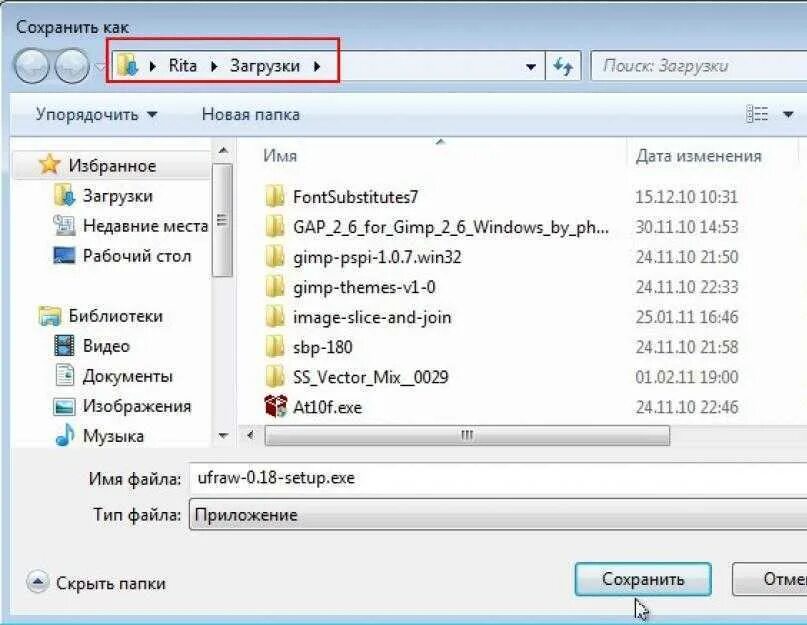807x625 pixels.
Task: Click the Имя файла input field
Action: click(498, 478)
